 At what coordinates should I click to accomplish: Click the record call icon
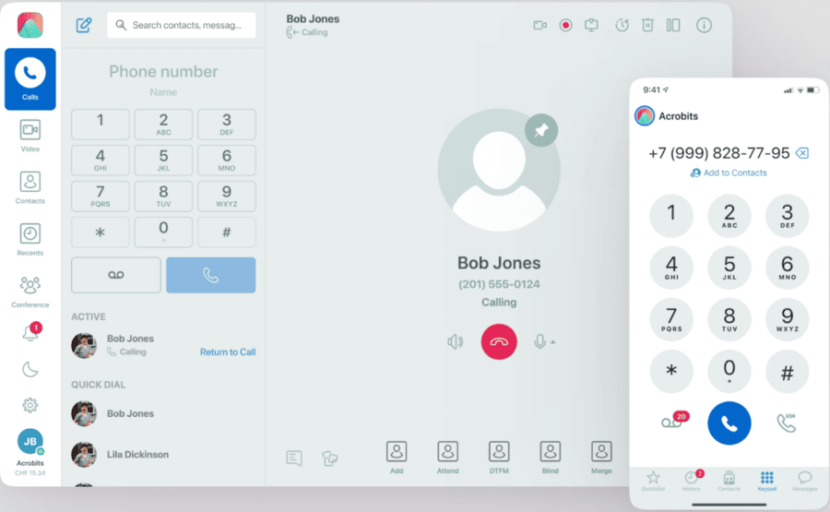coord(566,25)
